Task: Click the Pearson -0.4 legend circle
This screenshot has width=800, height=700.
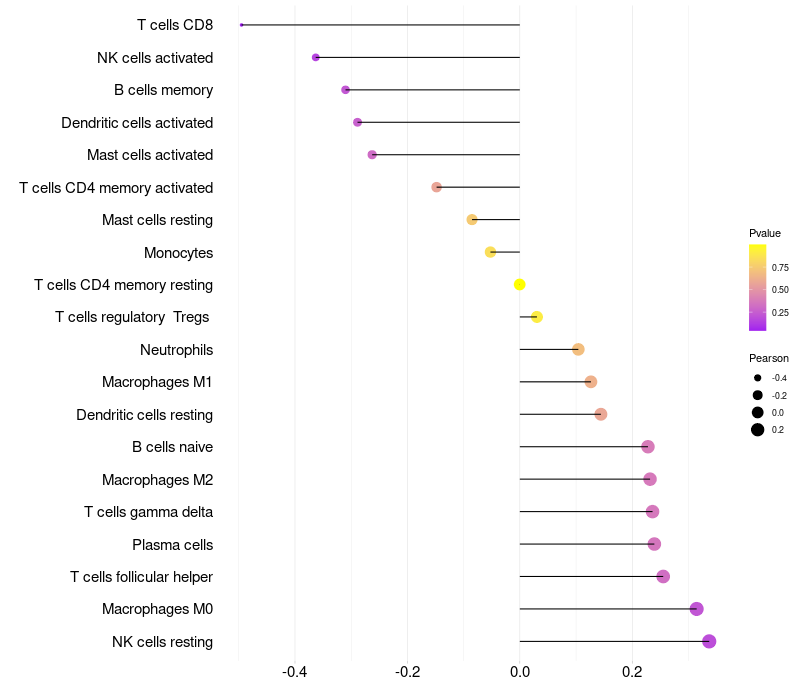Action: pyautogui.click(x=758, y=378)
